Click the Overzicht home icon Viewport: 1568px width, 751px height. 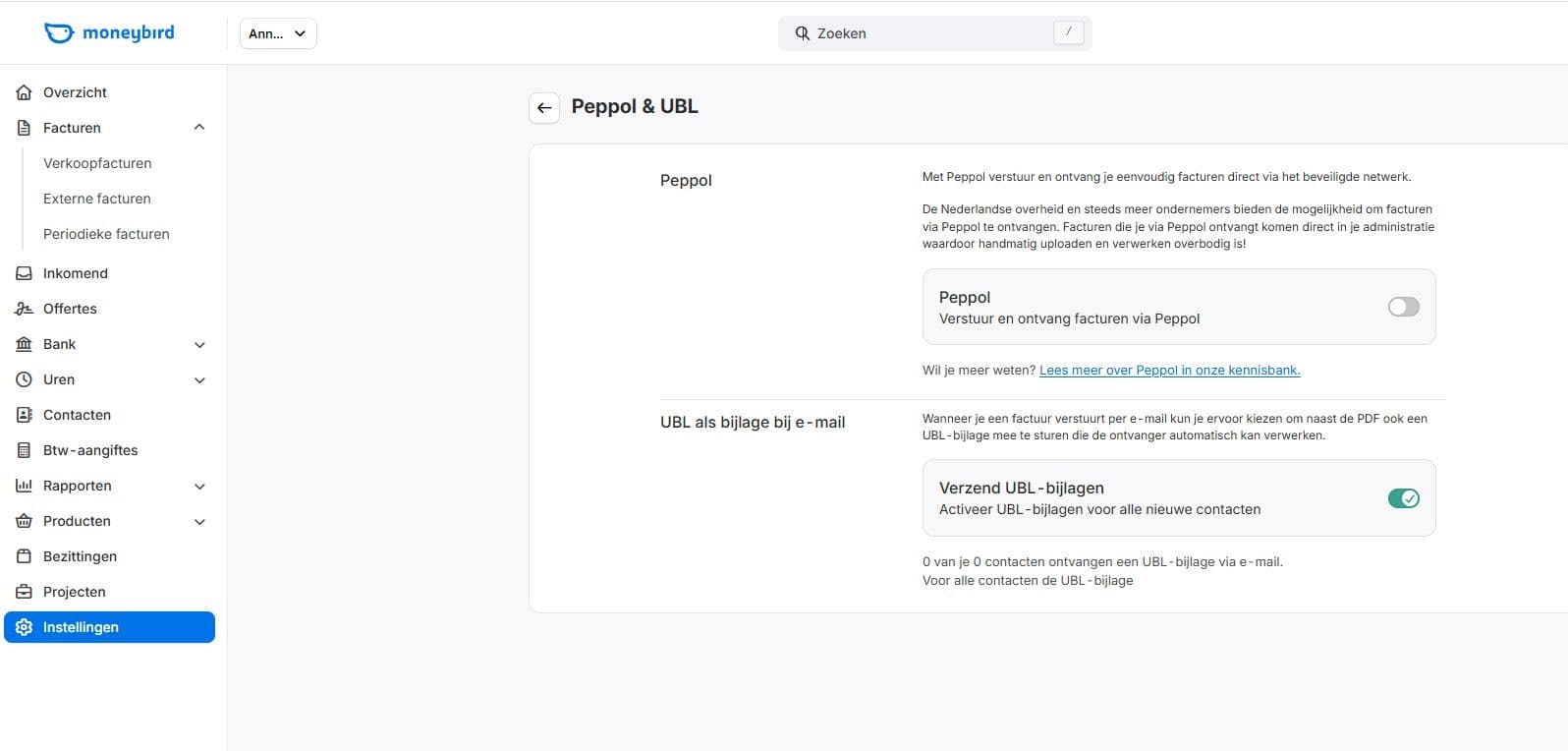click(x=25, y=92)
